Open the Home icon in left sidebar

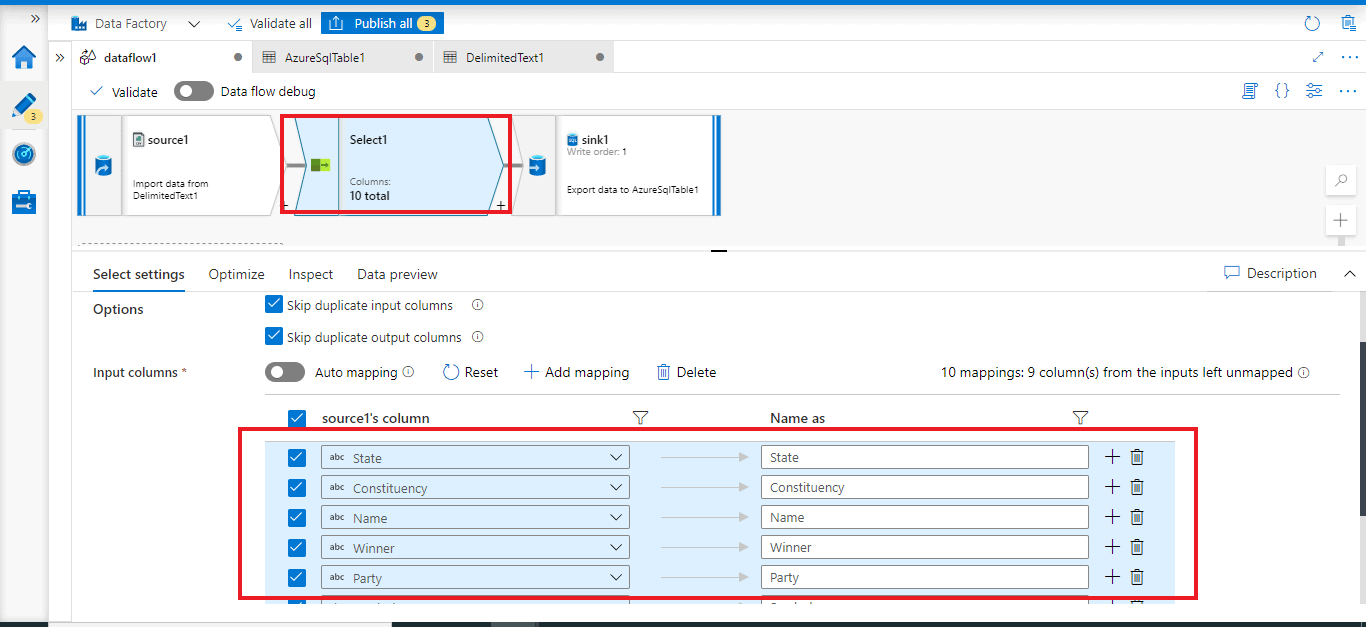(24, 57)
